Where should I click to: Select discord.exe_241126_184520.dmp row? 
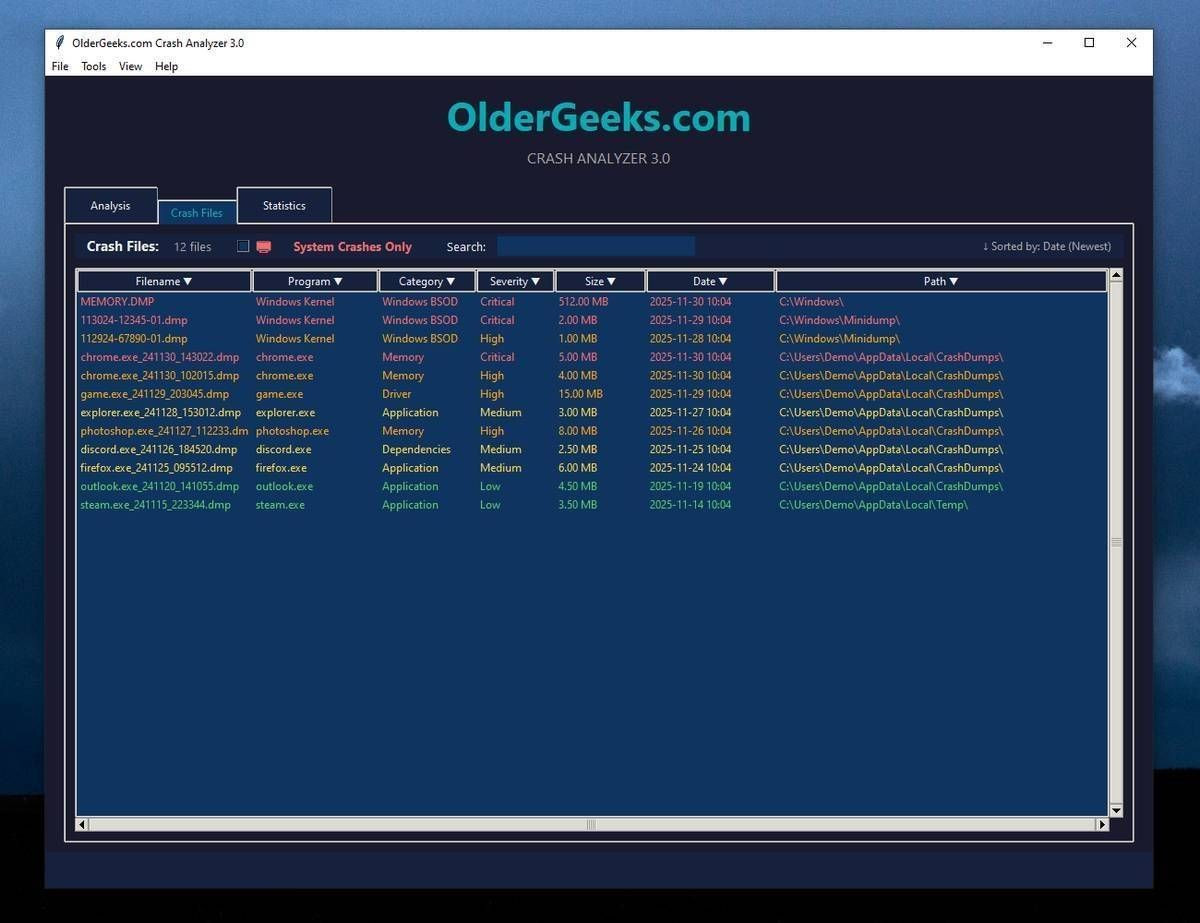(592, 449)
